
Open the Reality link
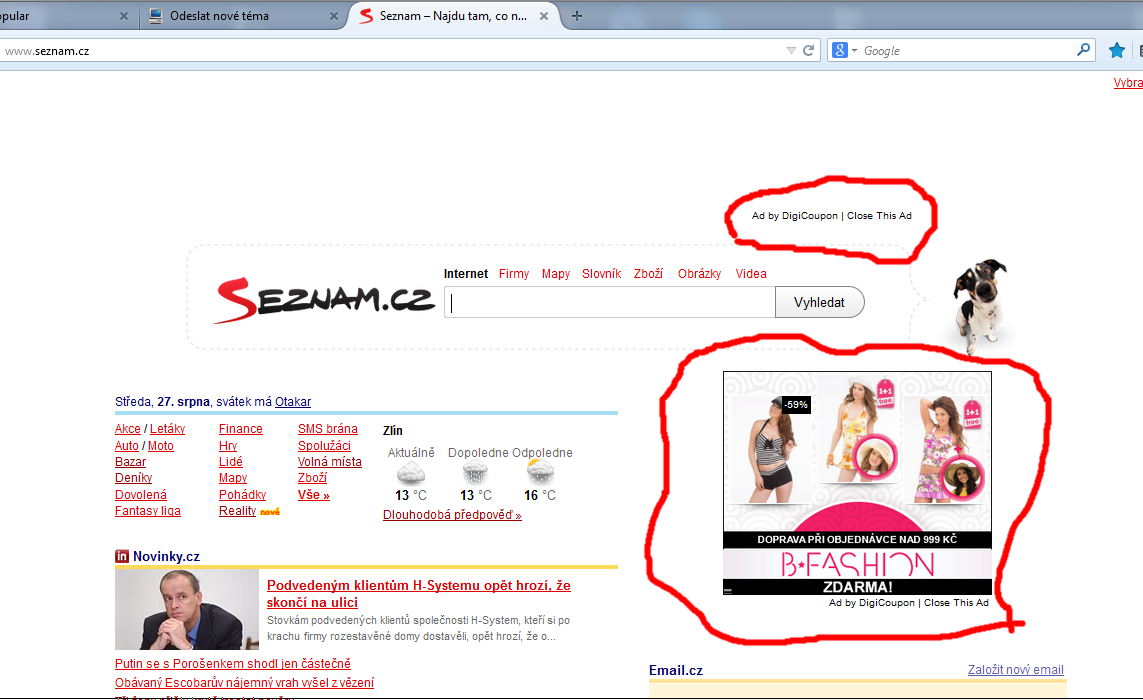click(238, 510)
